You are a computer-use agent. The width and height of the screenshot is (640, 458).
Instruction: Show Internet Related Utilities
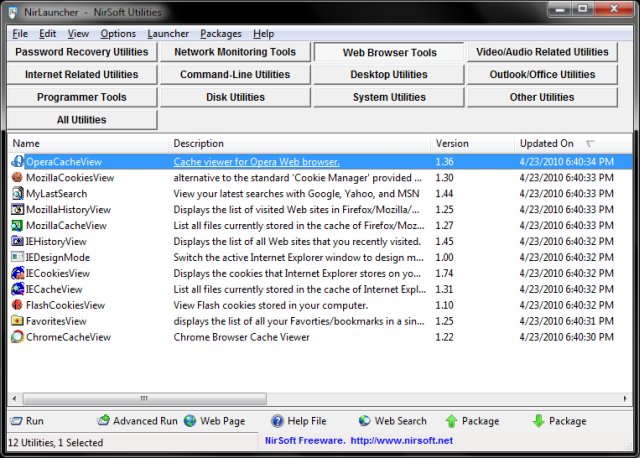coord(82,74)
